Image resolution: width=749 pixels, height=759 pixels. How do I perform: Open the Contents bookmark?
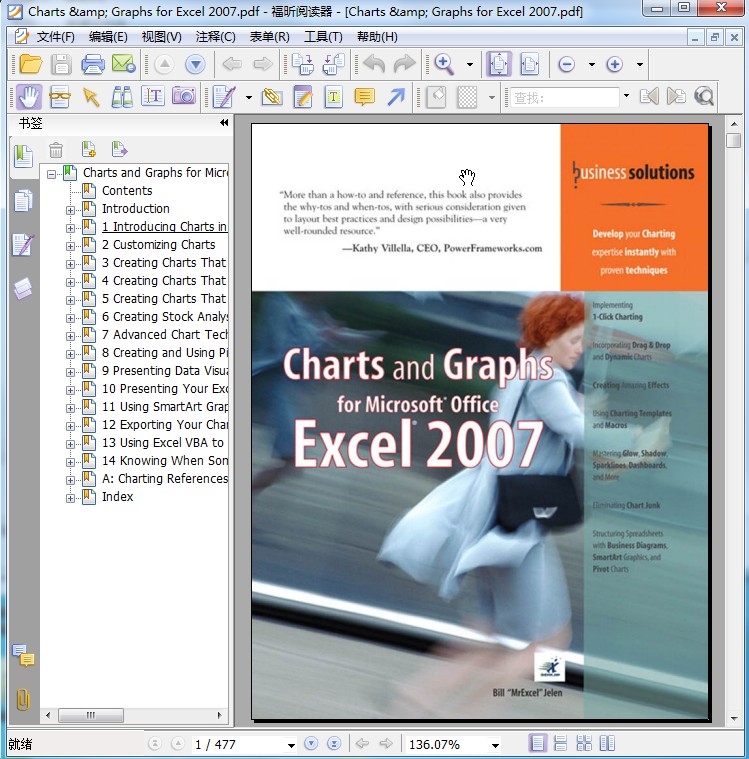pos(127,191)
